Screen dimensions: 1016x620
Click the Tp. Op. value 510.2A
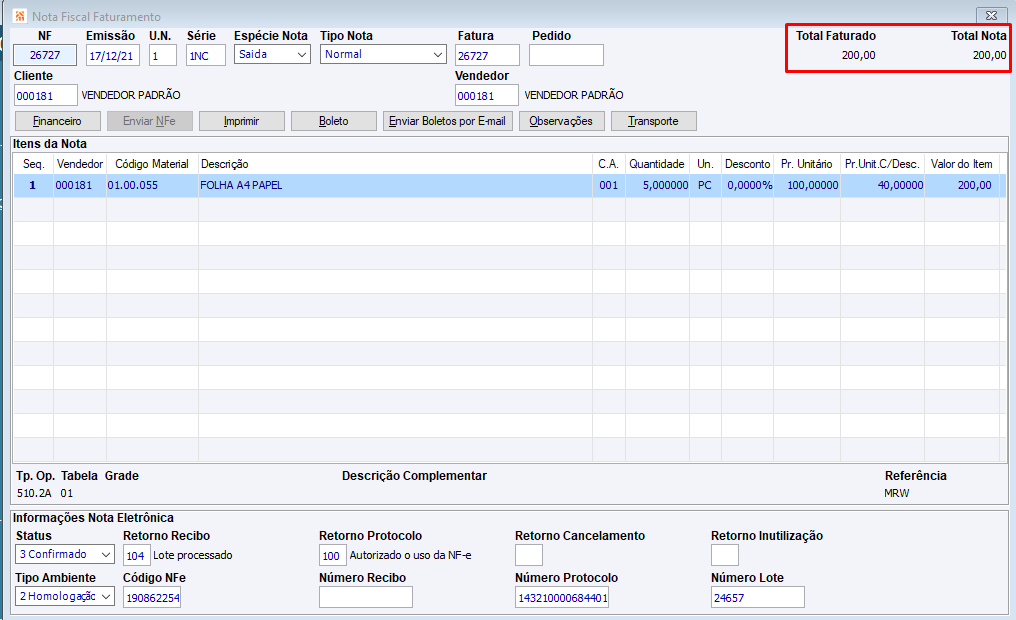[x=34, y=493]
